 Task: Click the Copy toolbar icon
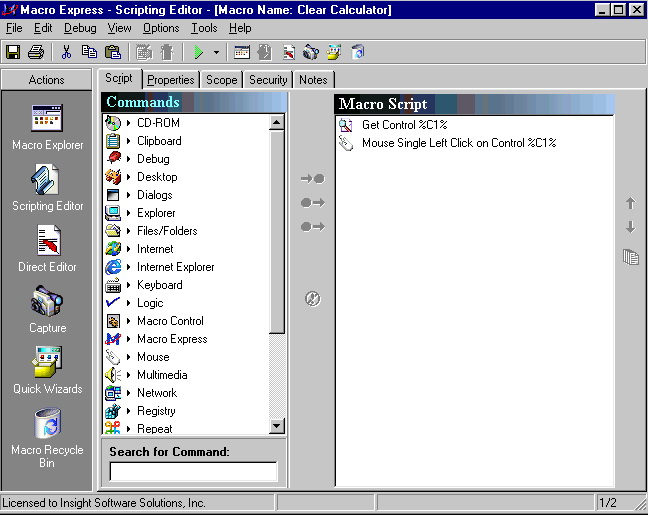89,52
